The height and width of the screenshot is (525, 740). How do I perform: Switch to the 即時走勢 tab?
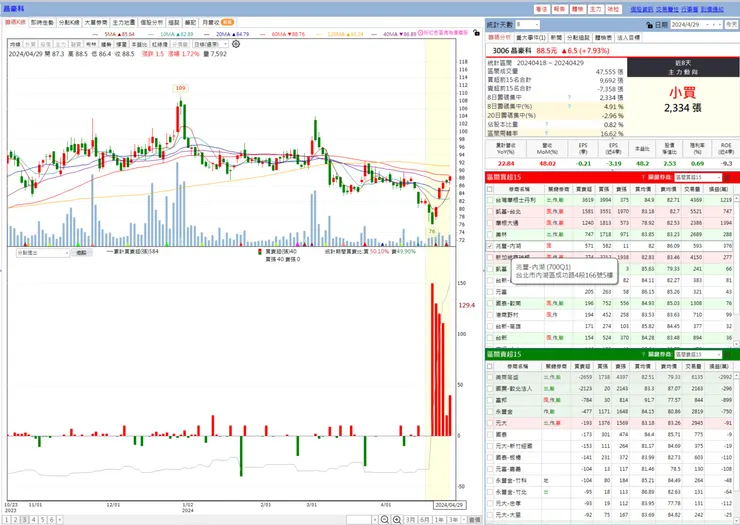coord(42,22)
